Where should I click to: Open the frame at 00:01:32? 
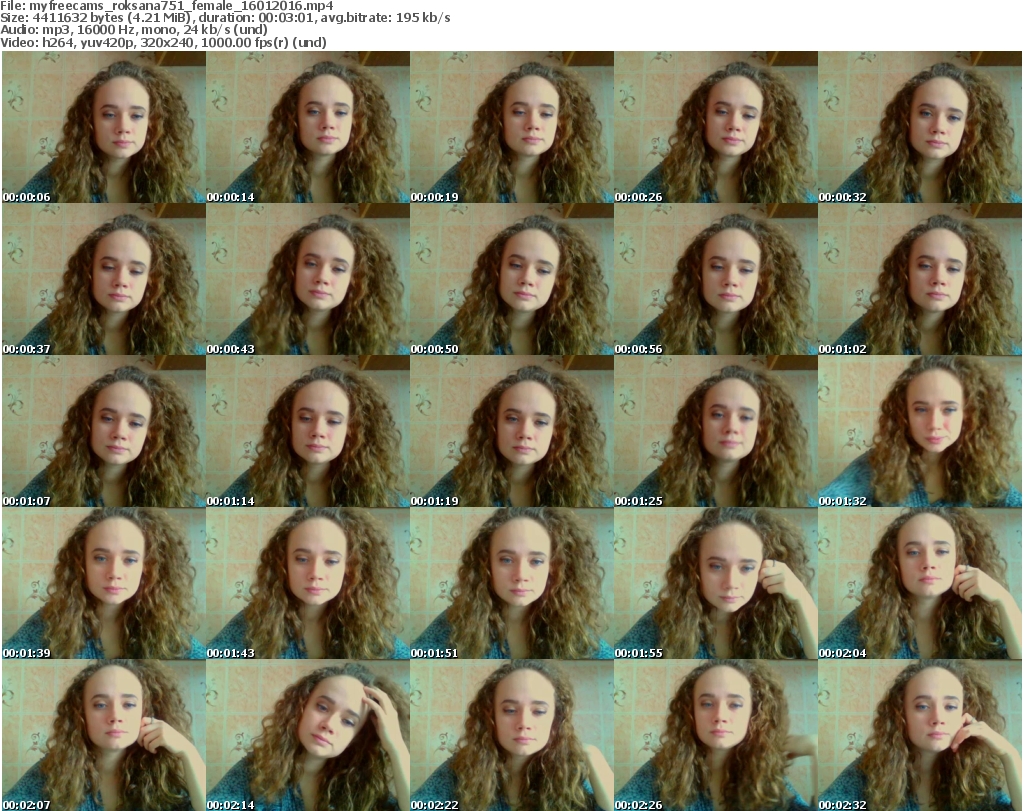click(x=920, y=432)
